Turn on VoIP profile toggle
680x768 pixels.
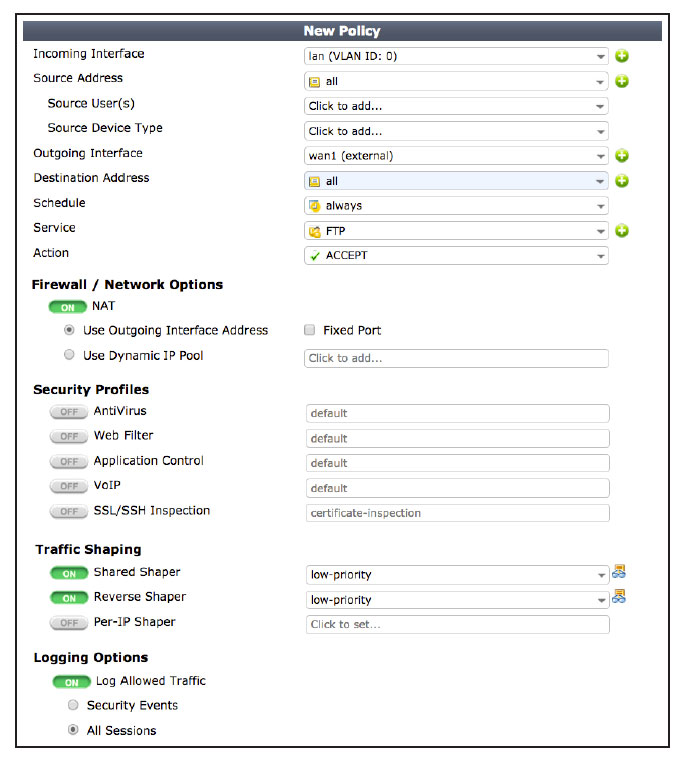coord(69,486)
